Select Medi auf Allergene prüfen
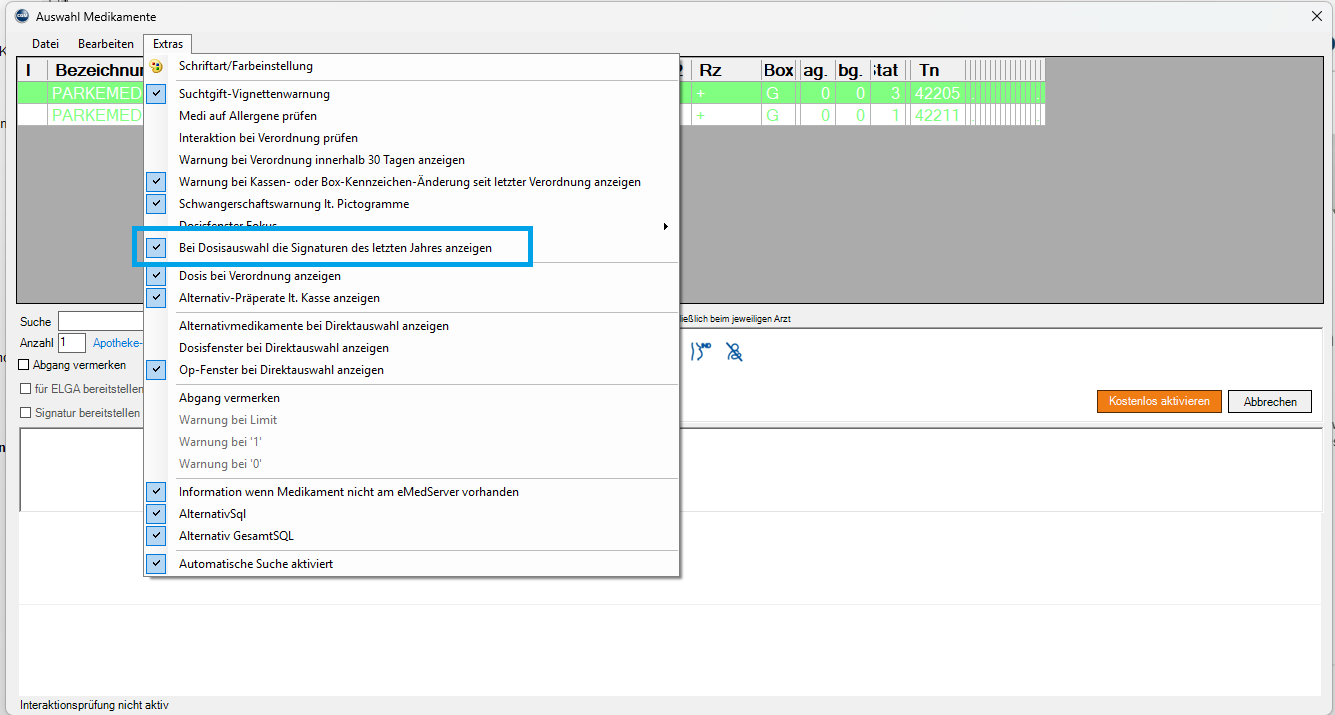This screenshot has height=715, width=1335. (x=247, y=116)
